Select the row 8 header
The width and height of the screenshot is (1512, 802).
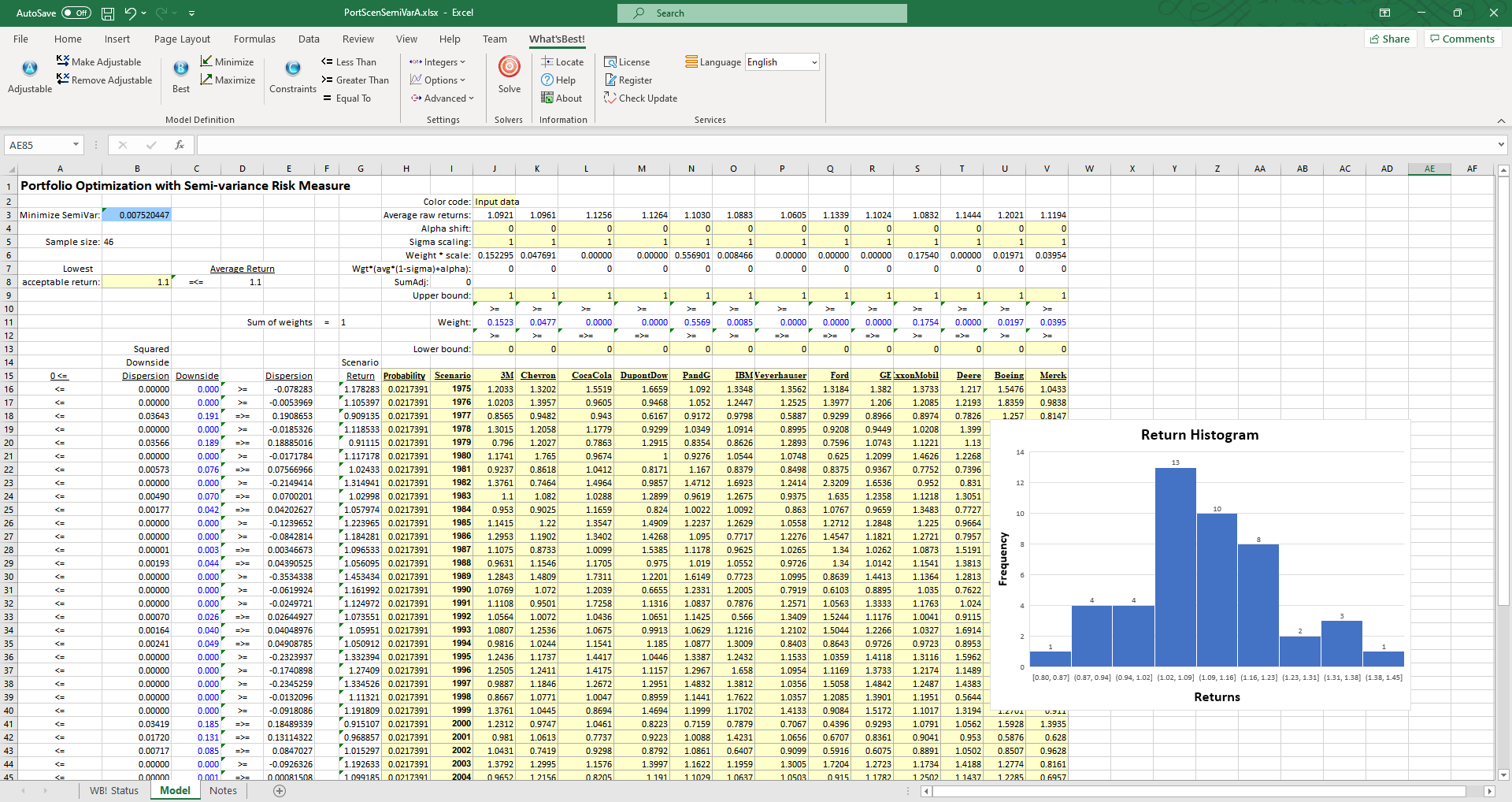[x=9, y=282]
